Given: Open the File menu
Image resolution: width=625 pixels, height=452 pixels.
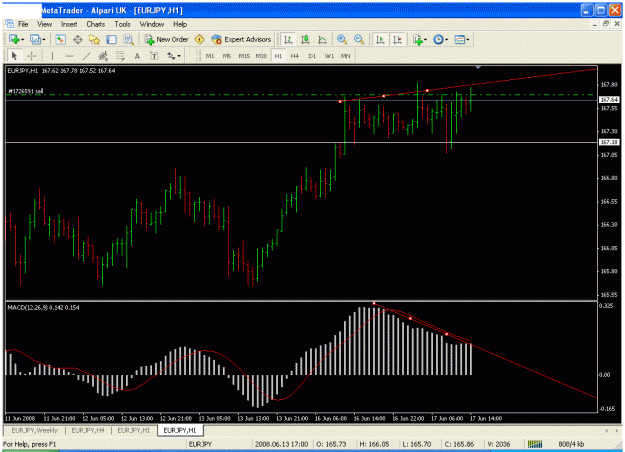Looking at the screenshot, I should click(23, 24).
